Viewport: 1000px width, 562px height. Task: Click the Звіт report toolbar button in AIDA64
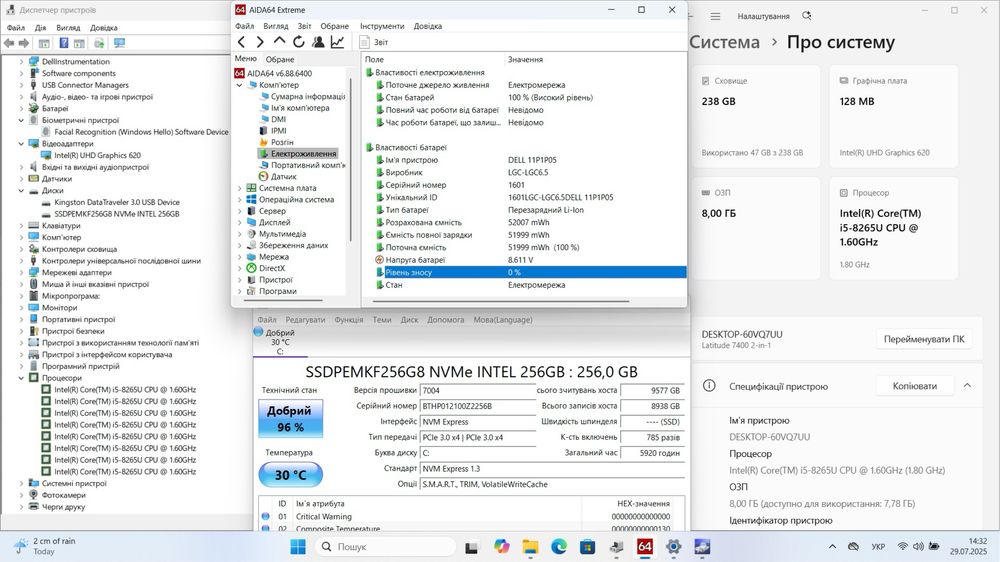click(x=374, y=42)
